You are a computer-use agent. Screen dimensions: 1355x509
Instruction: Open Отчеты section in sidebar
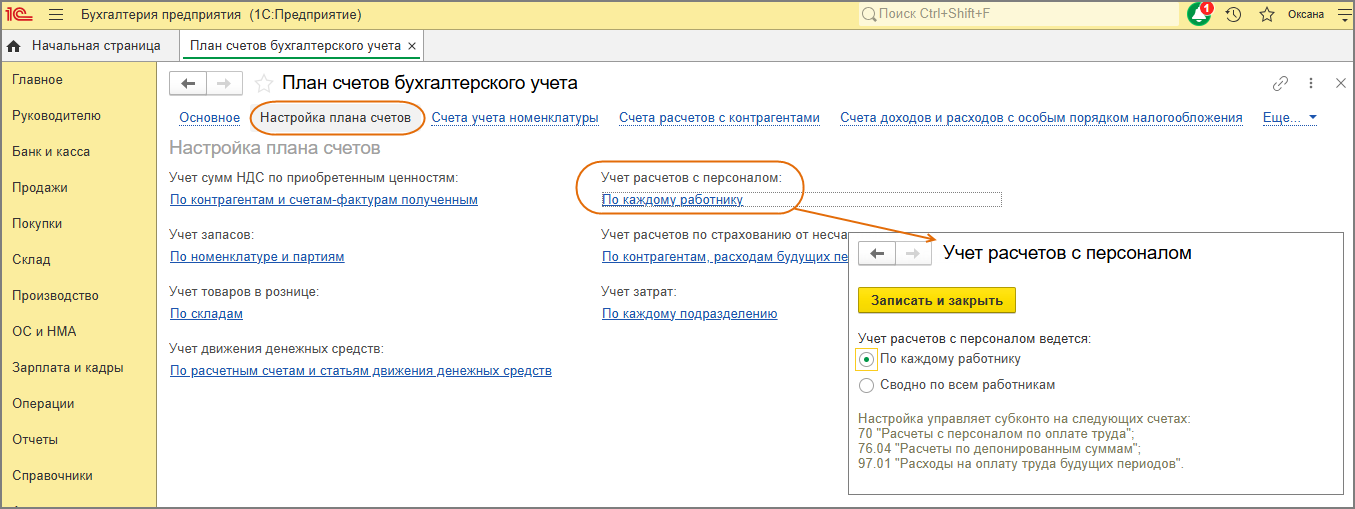[35, 440]
